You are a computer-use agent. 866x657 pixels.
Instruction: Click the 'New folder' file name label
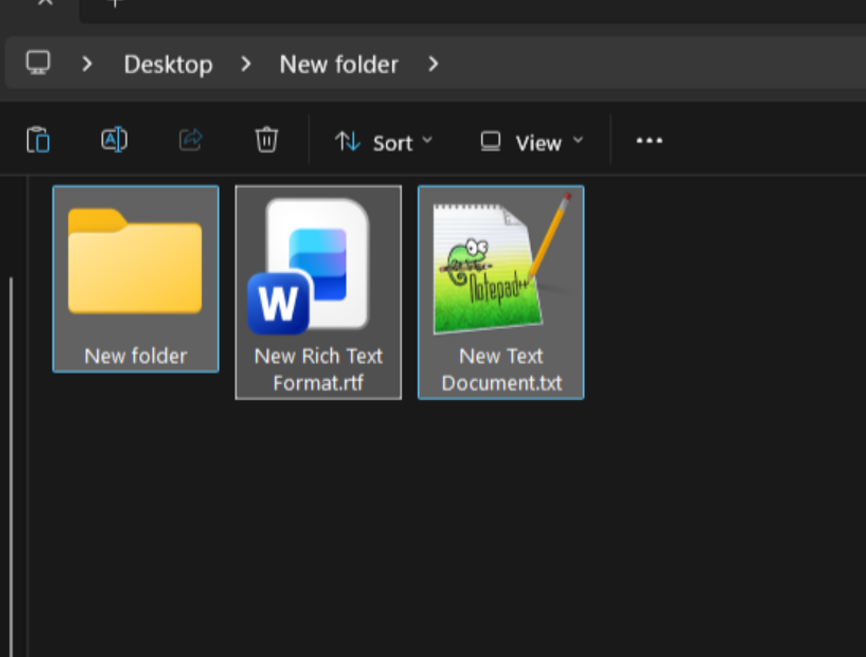coord(136,356)
